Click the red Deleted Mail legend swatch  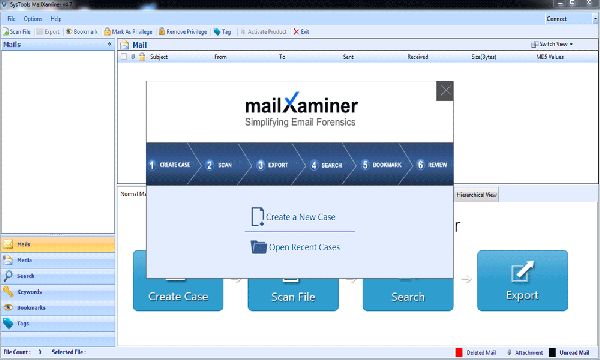[459, 352]
